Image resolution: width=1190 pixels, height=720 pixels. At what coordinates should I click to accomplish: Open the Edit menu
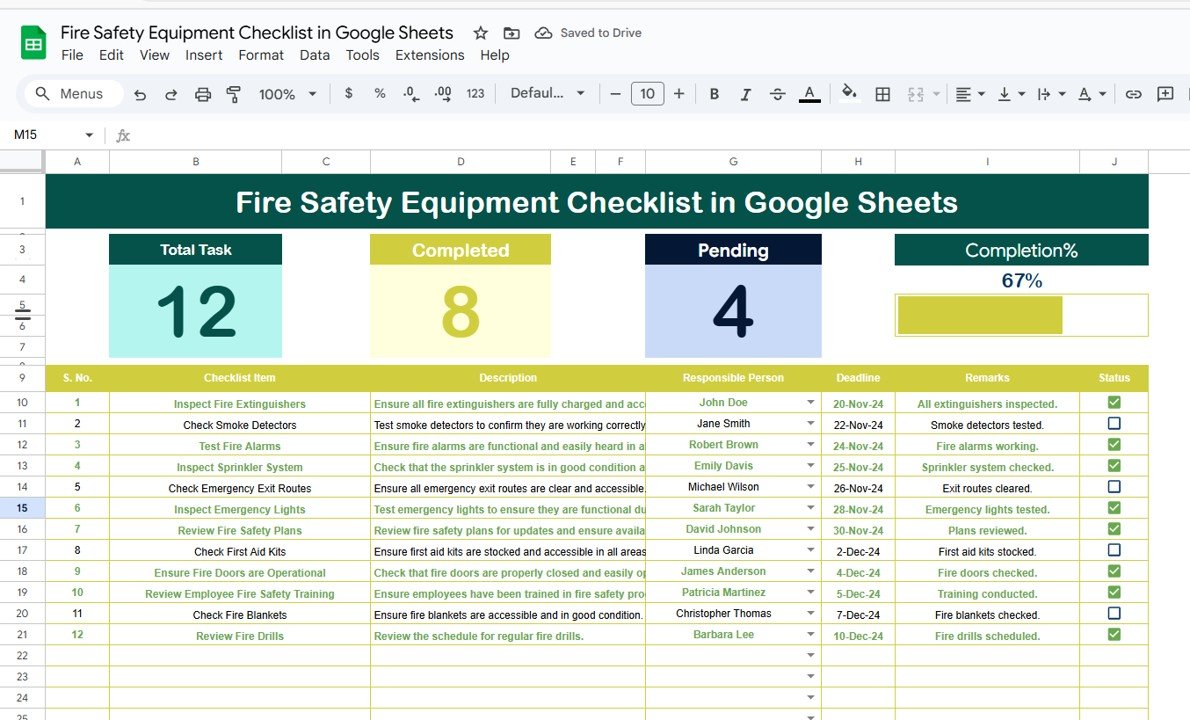pos(111,55)
